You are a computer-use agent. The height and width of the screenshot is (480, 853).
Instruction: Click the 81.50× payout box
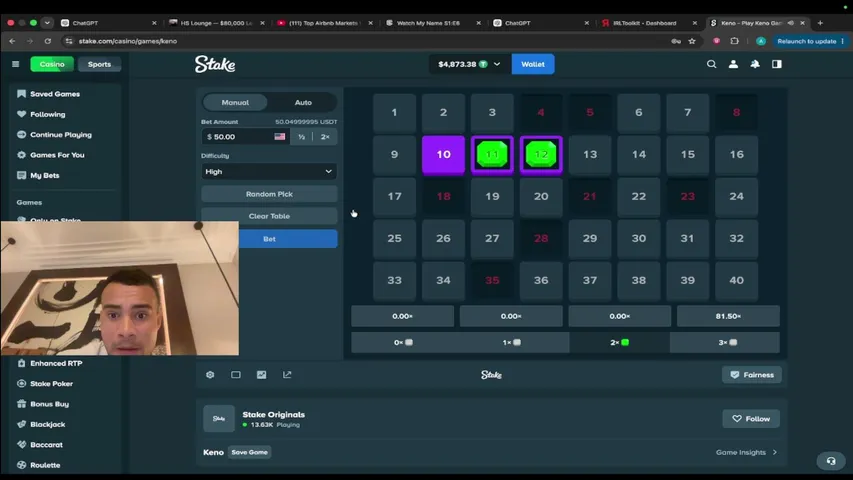pyautogui.click(x=728, y=316)
